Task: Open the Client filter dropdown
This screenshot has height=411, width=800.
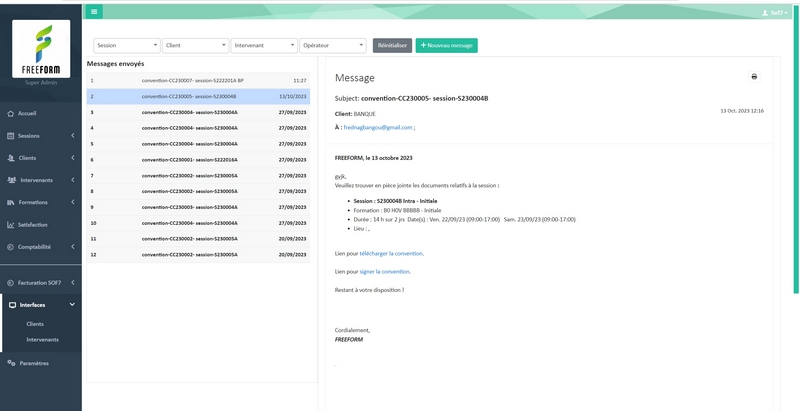Action: point(195,45)
